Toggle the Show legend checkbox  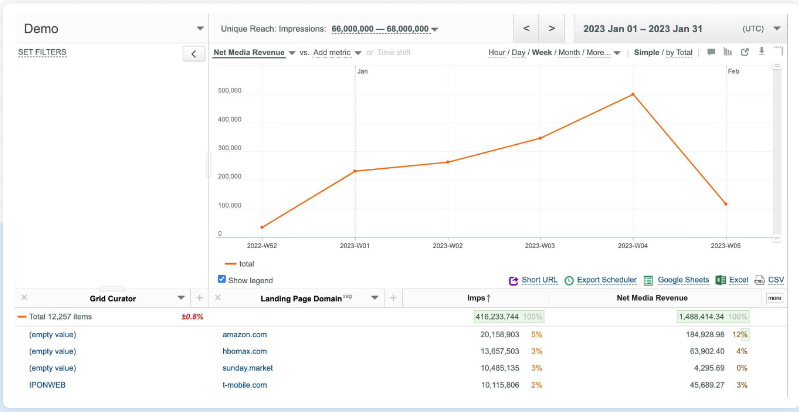(x=222, y=280)
